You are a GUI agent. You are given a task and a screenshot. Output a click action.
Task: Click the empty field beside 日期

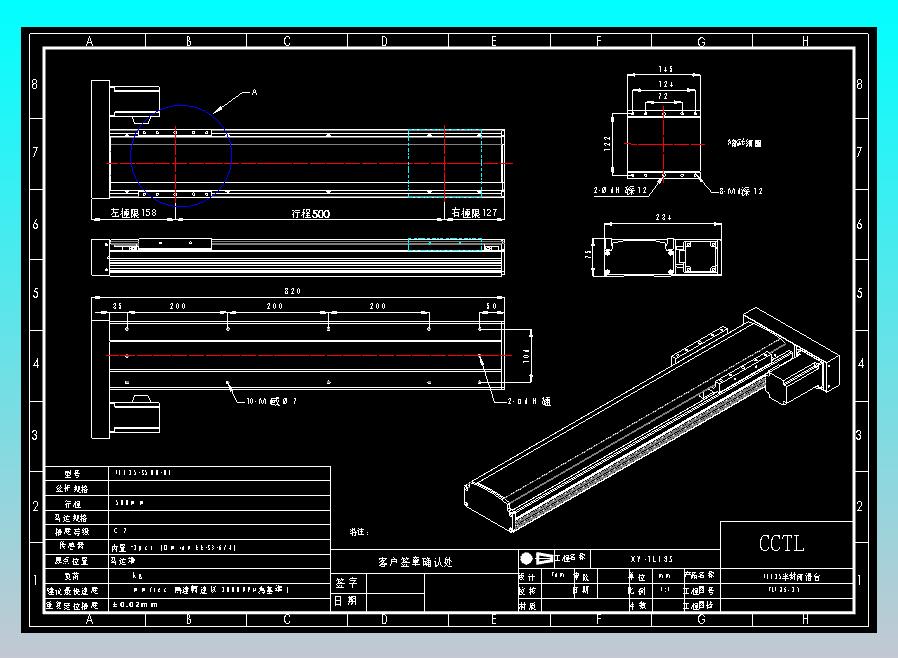[395, 602]
